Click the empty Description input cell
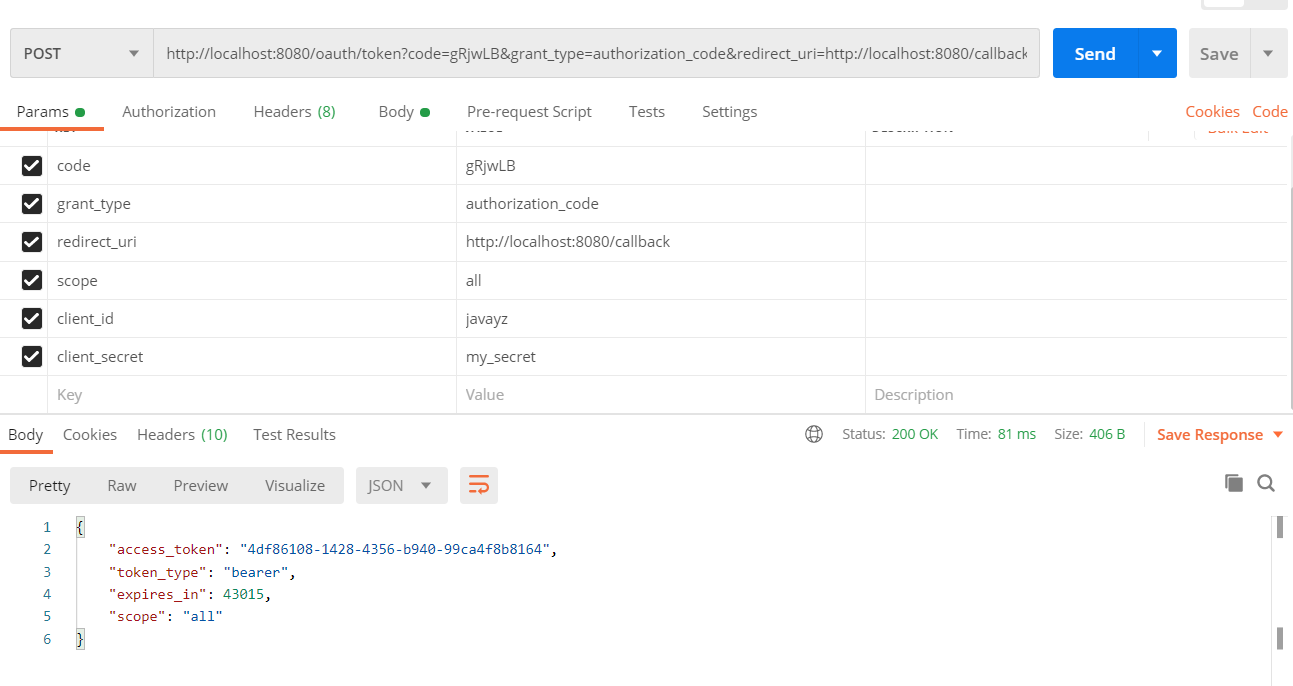 (1075, 394)
